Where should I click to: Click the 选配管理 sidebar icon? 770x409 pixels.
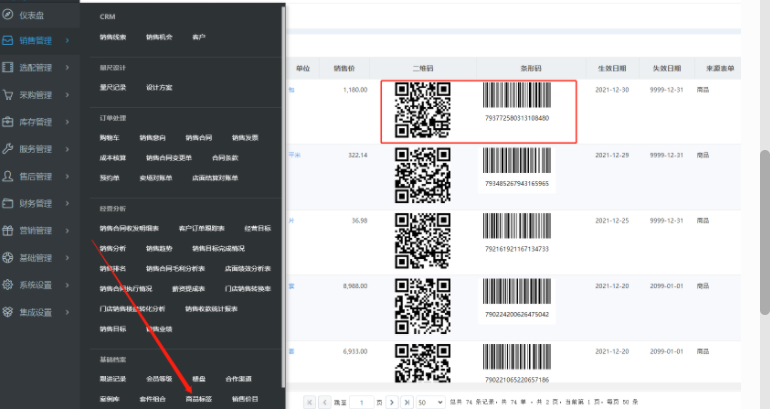point(7,67)
